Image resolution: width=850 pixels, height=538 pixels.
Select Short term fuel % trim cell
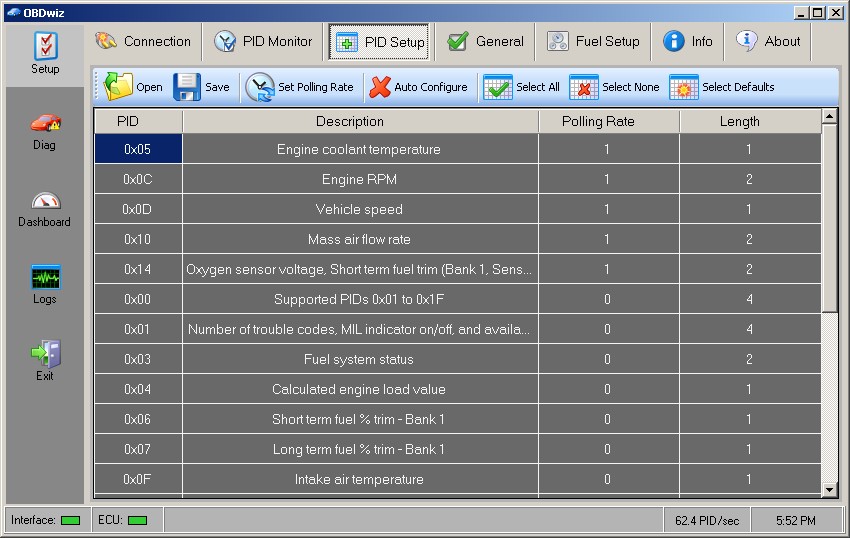pyautogui.click(x=360, y=419)
